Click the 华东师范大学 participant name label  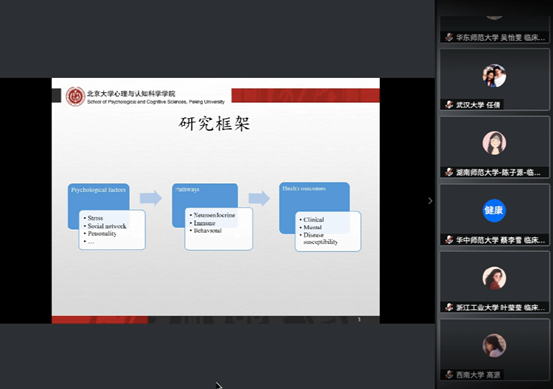tap(500, 37)
